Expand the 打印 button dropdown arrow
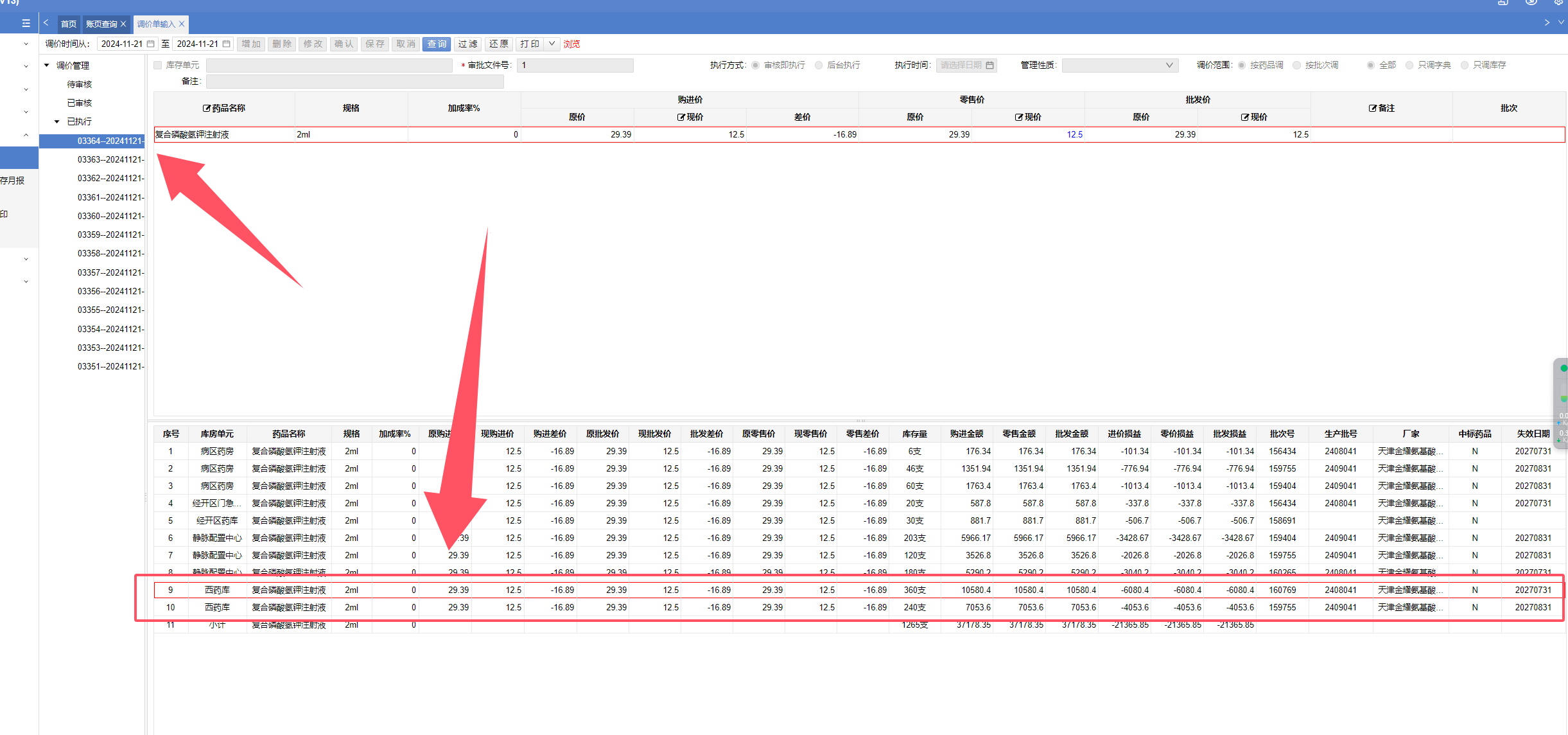The width and height of the screenshot is (1568, 735). click(x=552, y=44)
